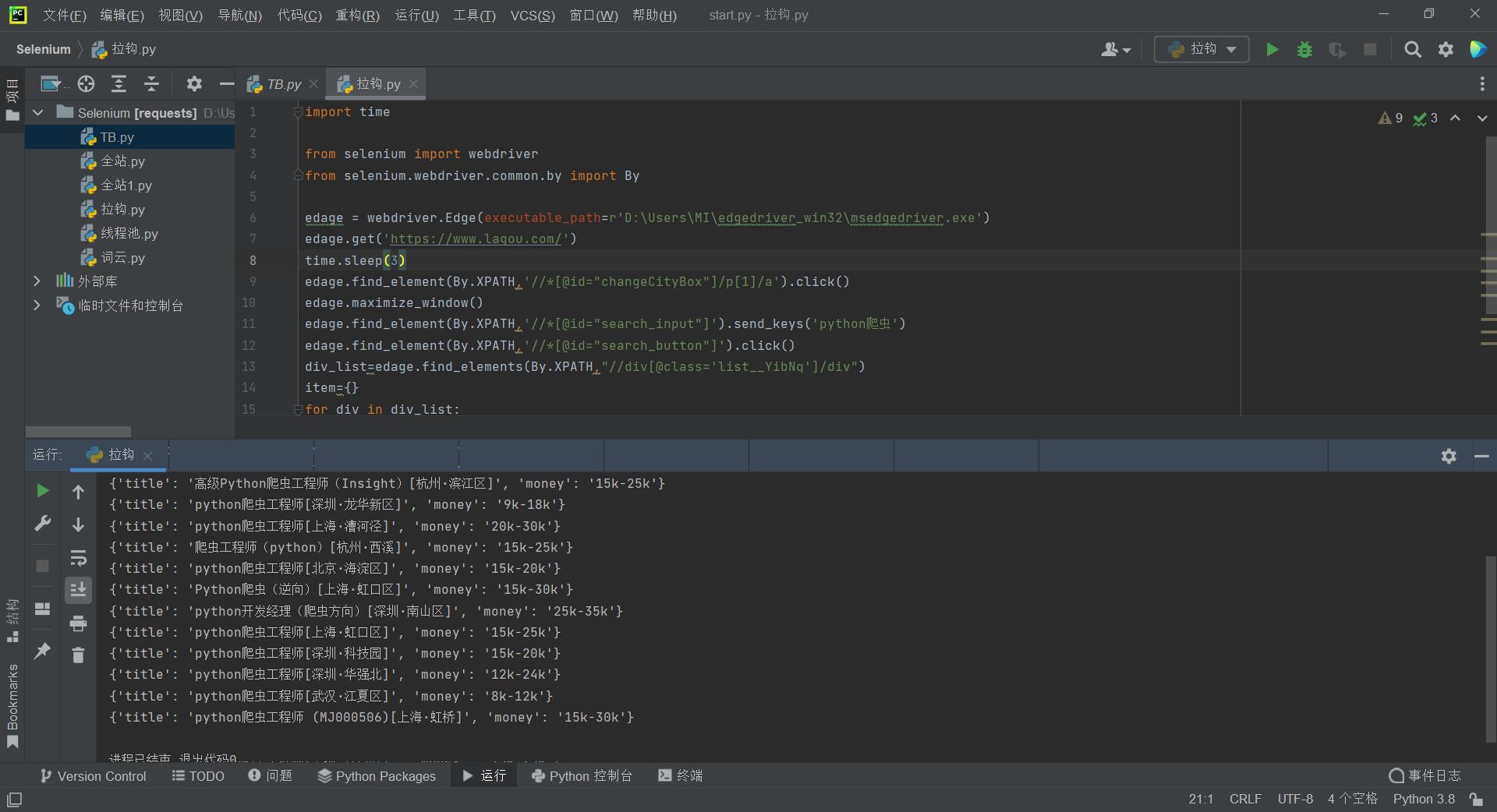Open the 拉钩 run configuration dropdown

1201,50
